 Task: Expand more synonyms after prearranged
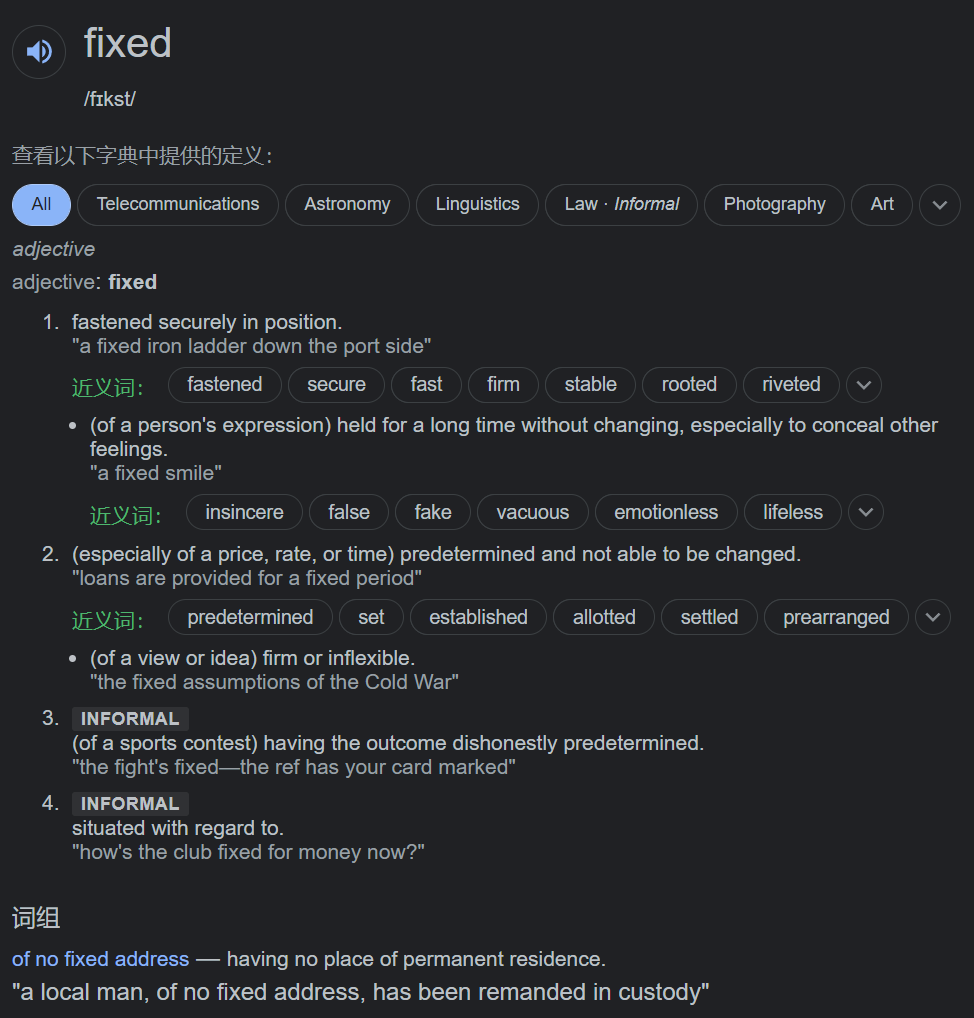[x=933, y=617]
